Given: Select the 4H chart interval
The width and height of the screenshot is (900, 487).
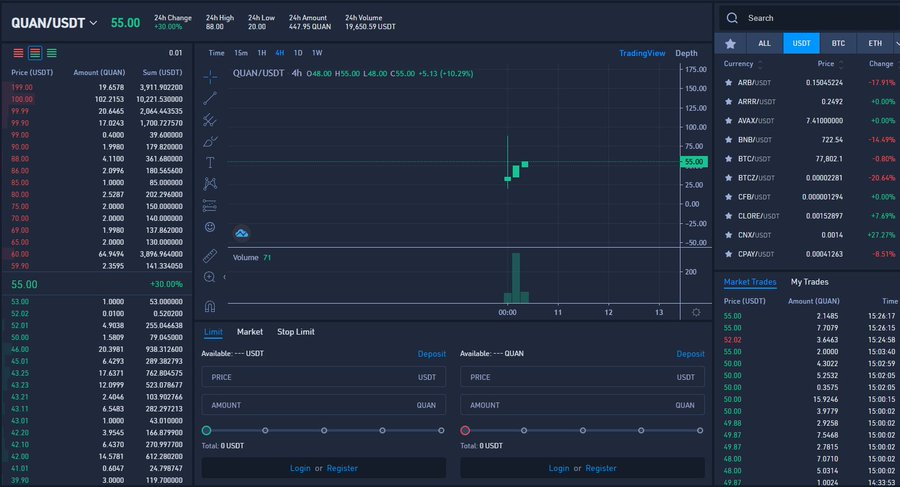Looking at the screenshot, I should (x=280, y=53).
